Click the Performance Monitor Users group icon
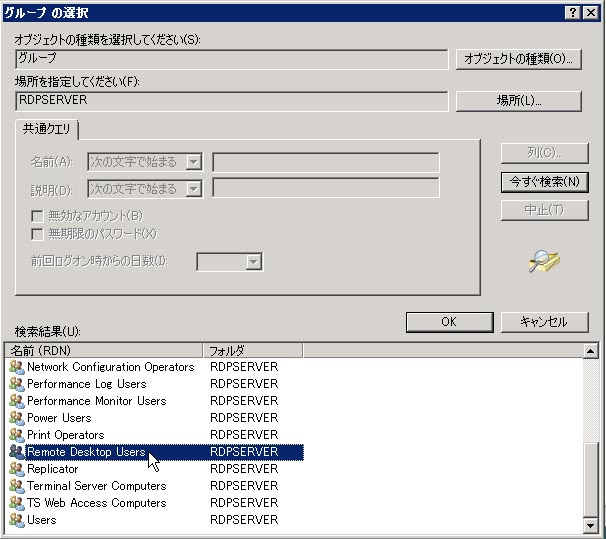Viewport: 606px width, 539px height. [17, 401]
